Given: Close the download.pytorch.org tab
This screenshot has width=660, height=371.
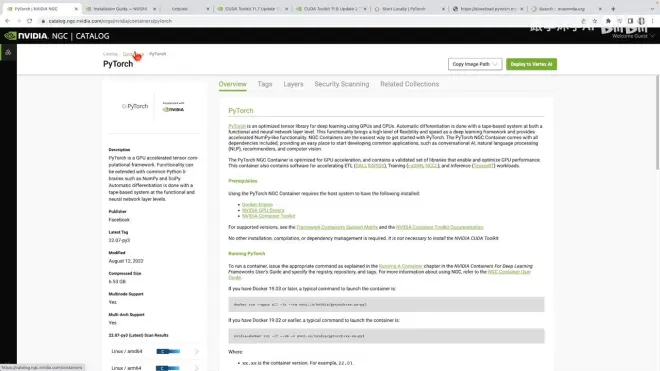Looking at the screenshot, I should (x=522, y=9).
